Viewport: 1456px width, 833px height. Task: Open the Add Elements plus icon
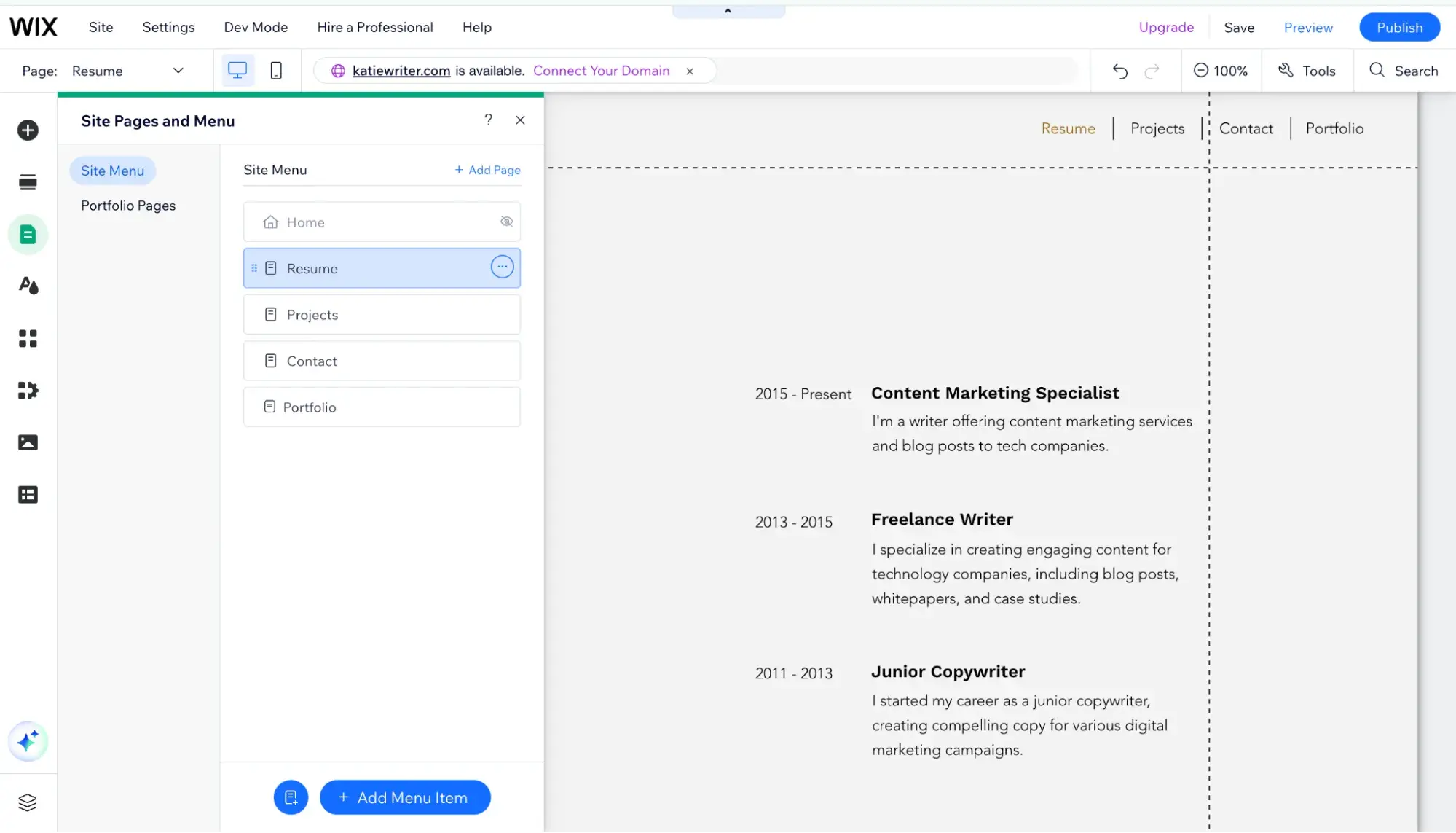pos(28,130)
